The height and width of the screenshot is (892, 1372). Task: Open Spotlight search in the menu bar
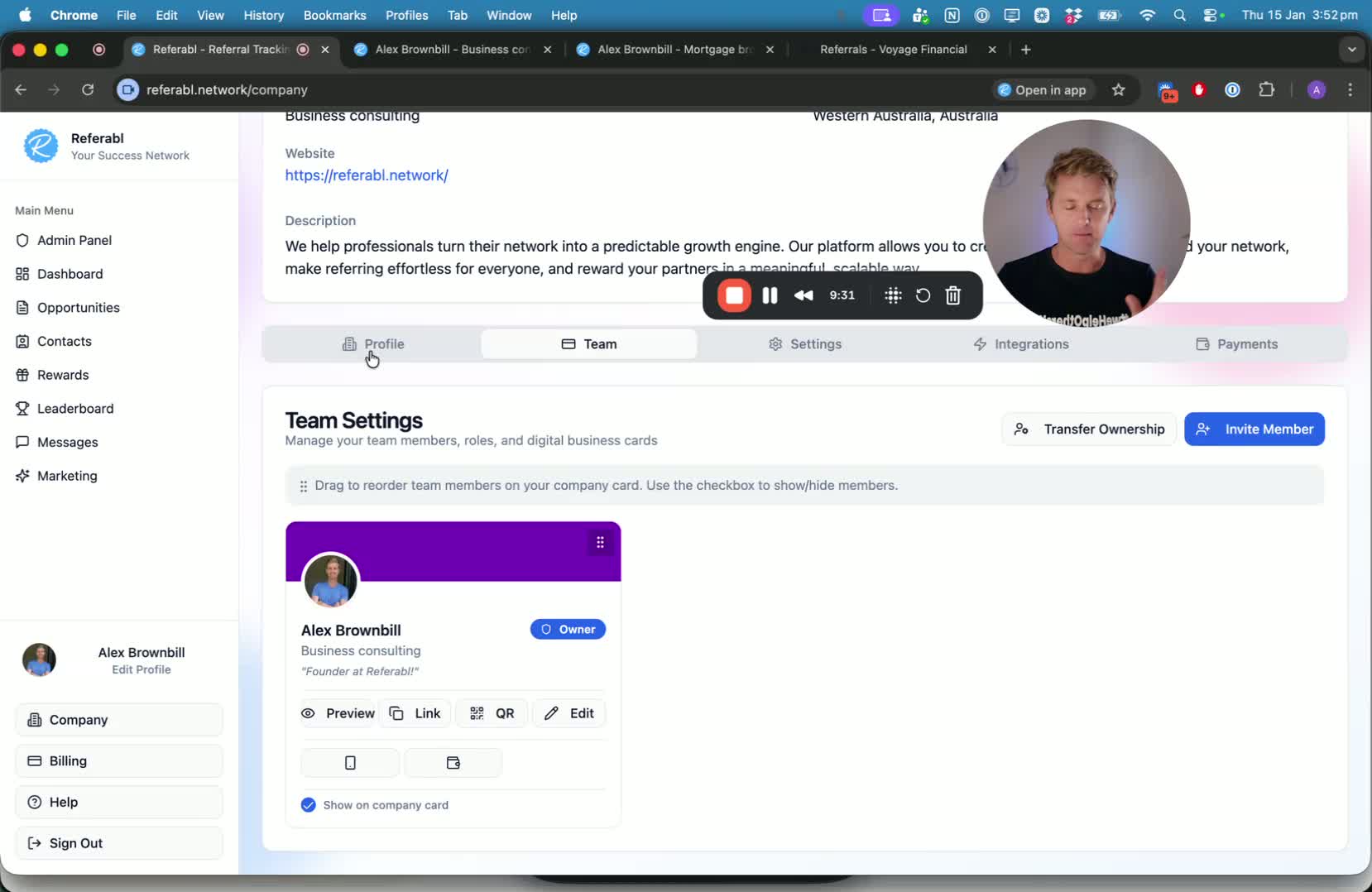(x=1180, y=15)
